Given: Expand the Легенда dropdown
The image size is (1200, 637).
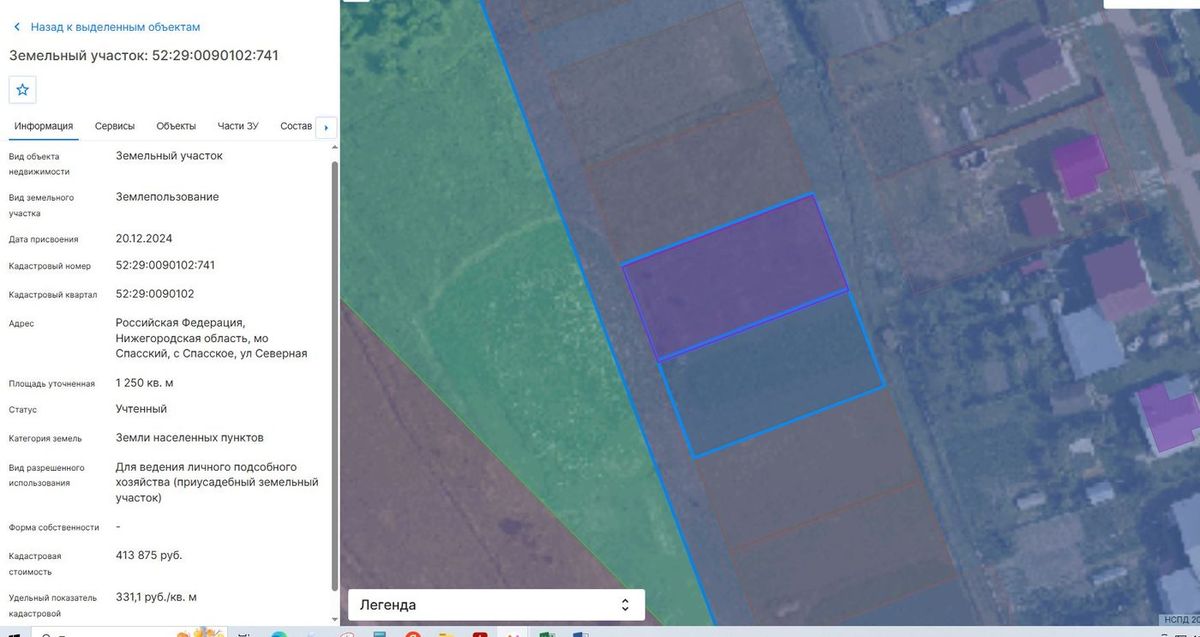Looking at the screenshot, I should click(x=496, y=605).
